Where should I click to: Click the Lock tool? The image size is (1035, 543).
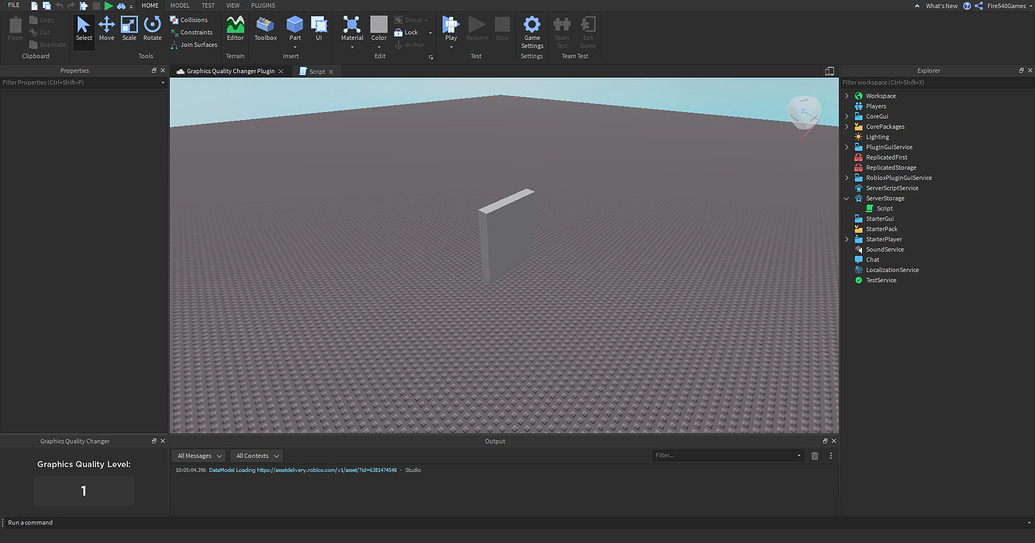click(x=407, y=32)
